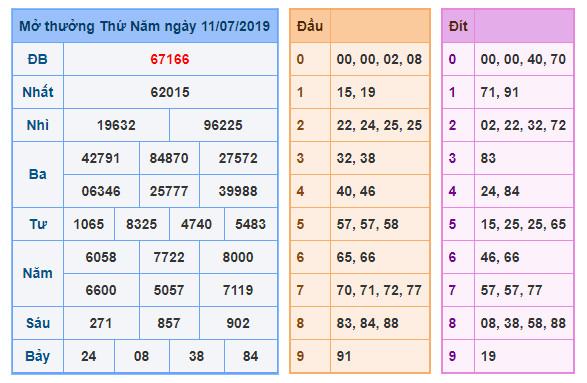Click Đít row value '19'
Image resolution: width=587 pixels, height=383 pixels.
(488, 356)
